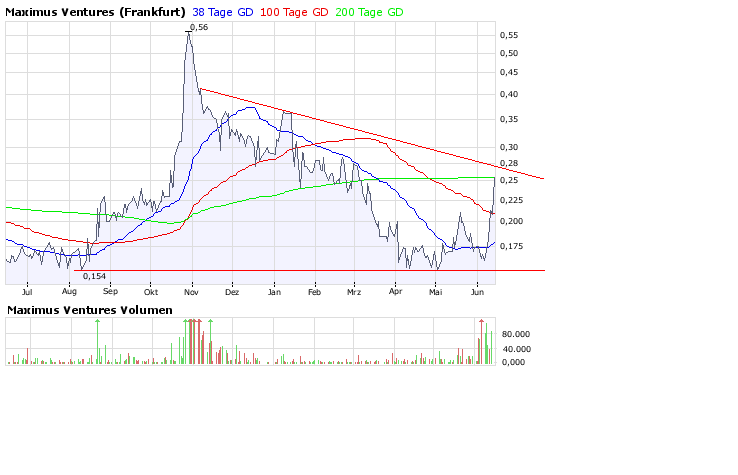Click the 0,56 peak price label

(x=198, y=27)
